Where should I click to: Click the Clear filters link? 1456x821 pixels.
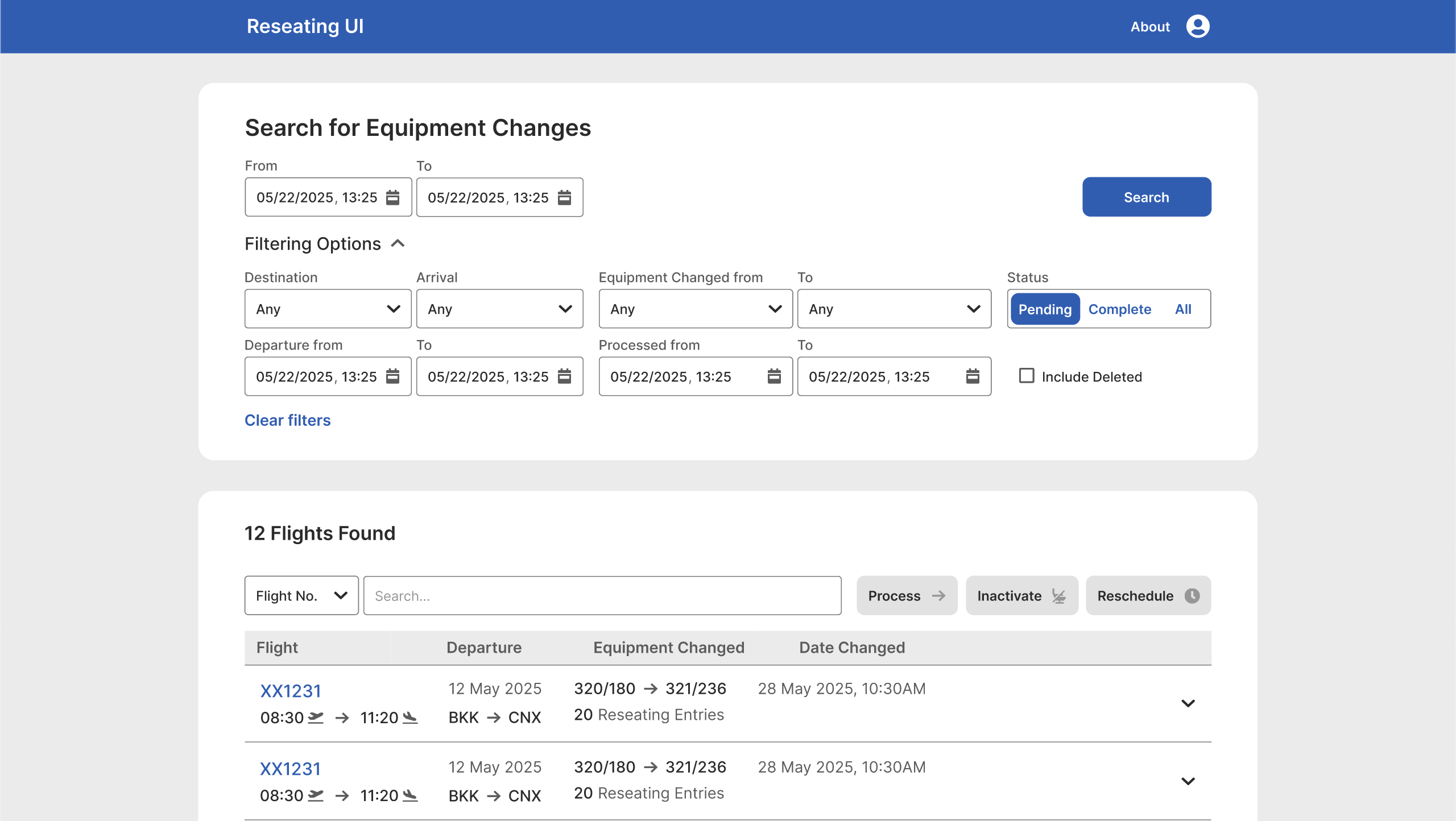click(287, 420)
